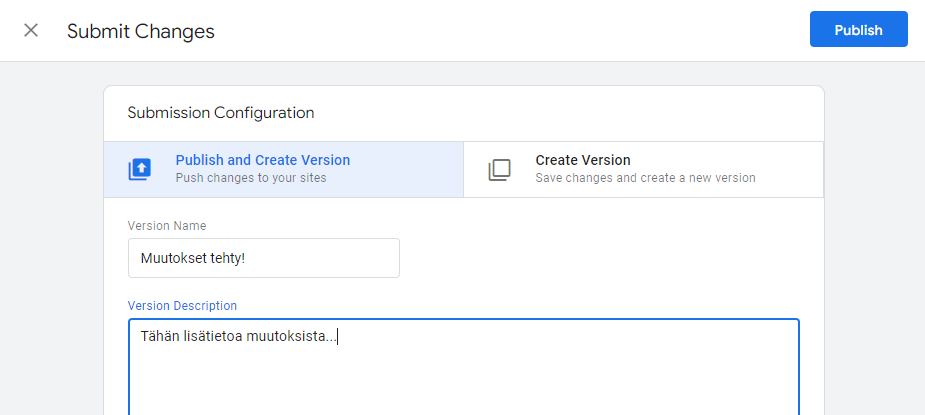This screenshot has width=925, height=415.
Task: Focus the Version Name input field
Action: tap(264, 258)
